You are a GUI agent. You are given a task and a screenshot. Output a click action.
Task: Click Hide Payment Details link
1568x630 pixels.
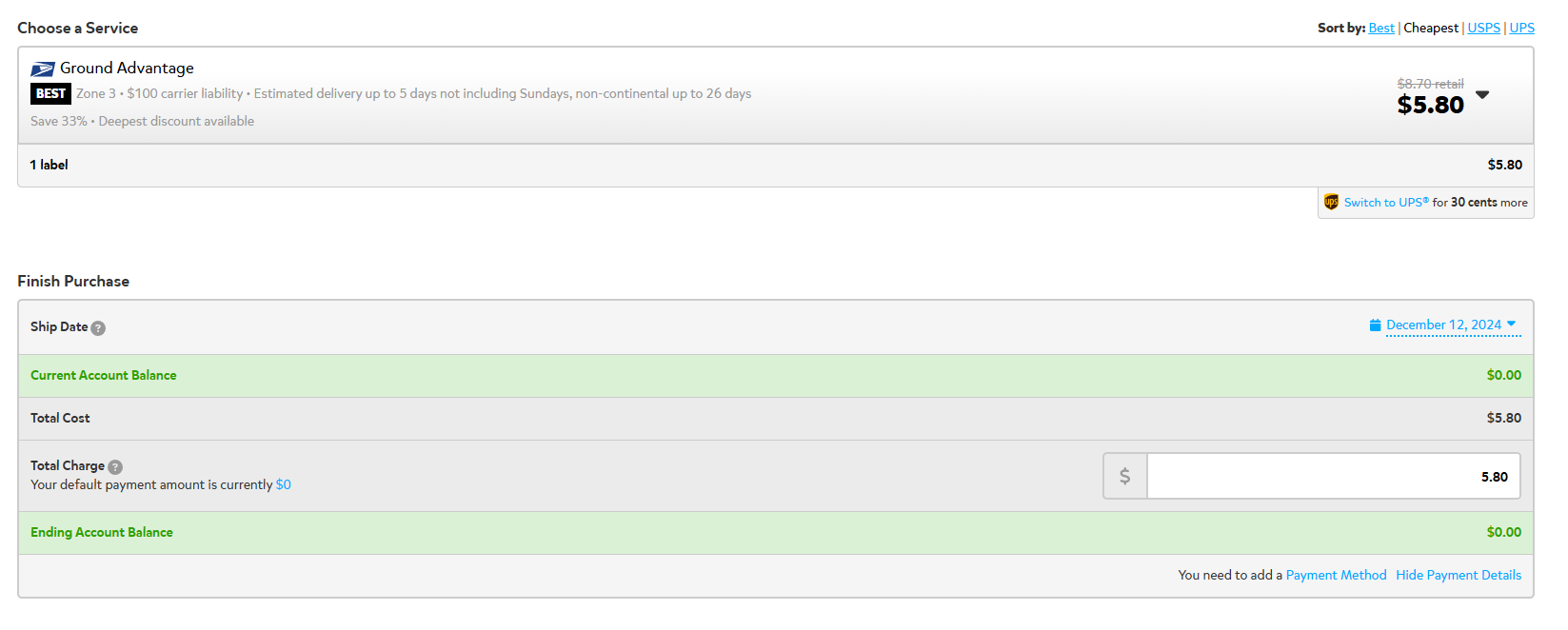pos(1459,576)
